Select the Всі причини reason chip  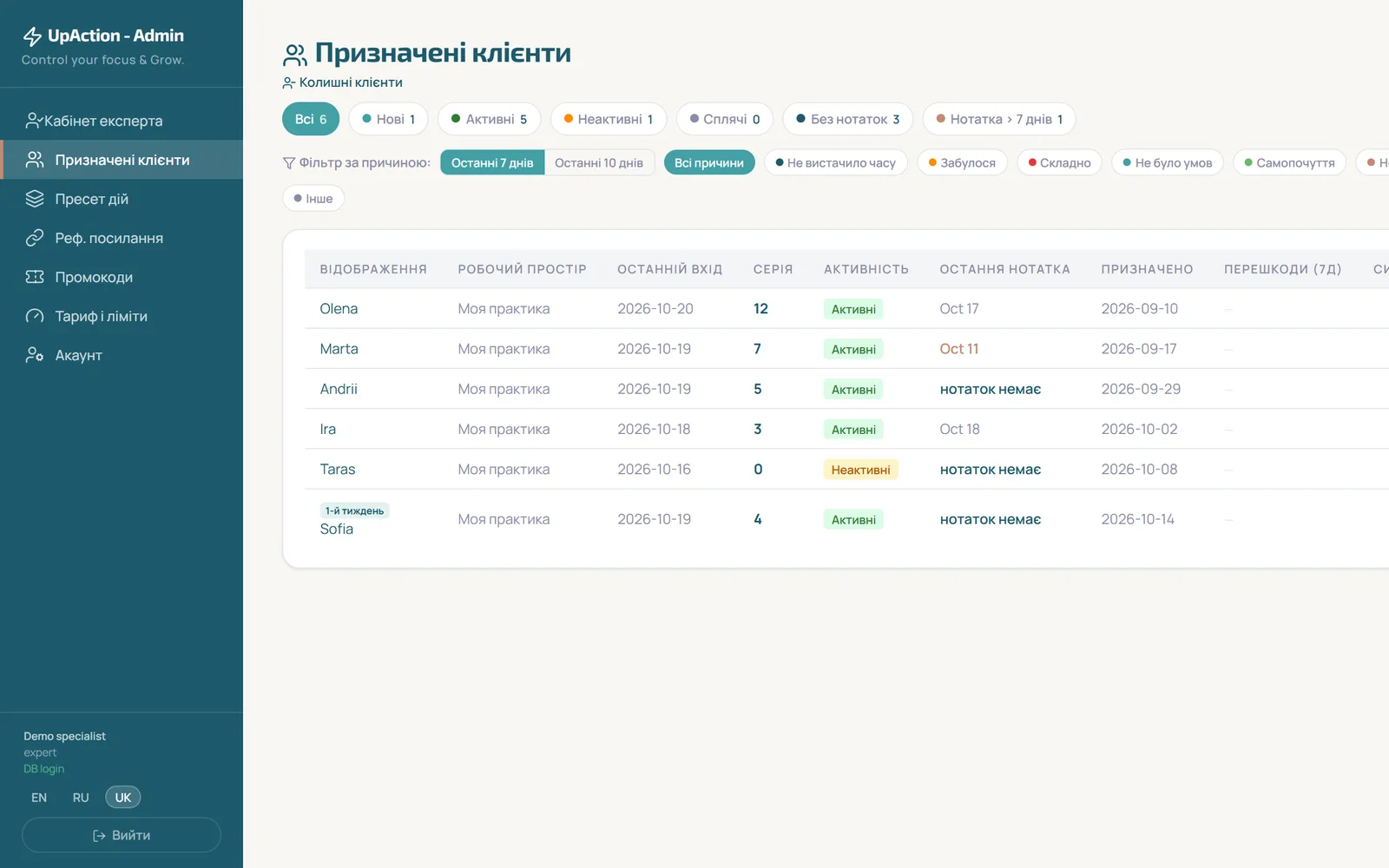tap(709, 162)
